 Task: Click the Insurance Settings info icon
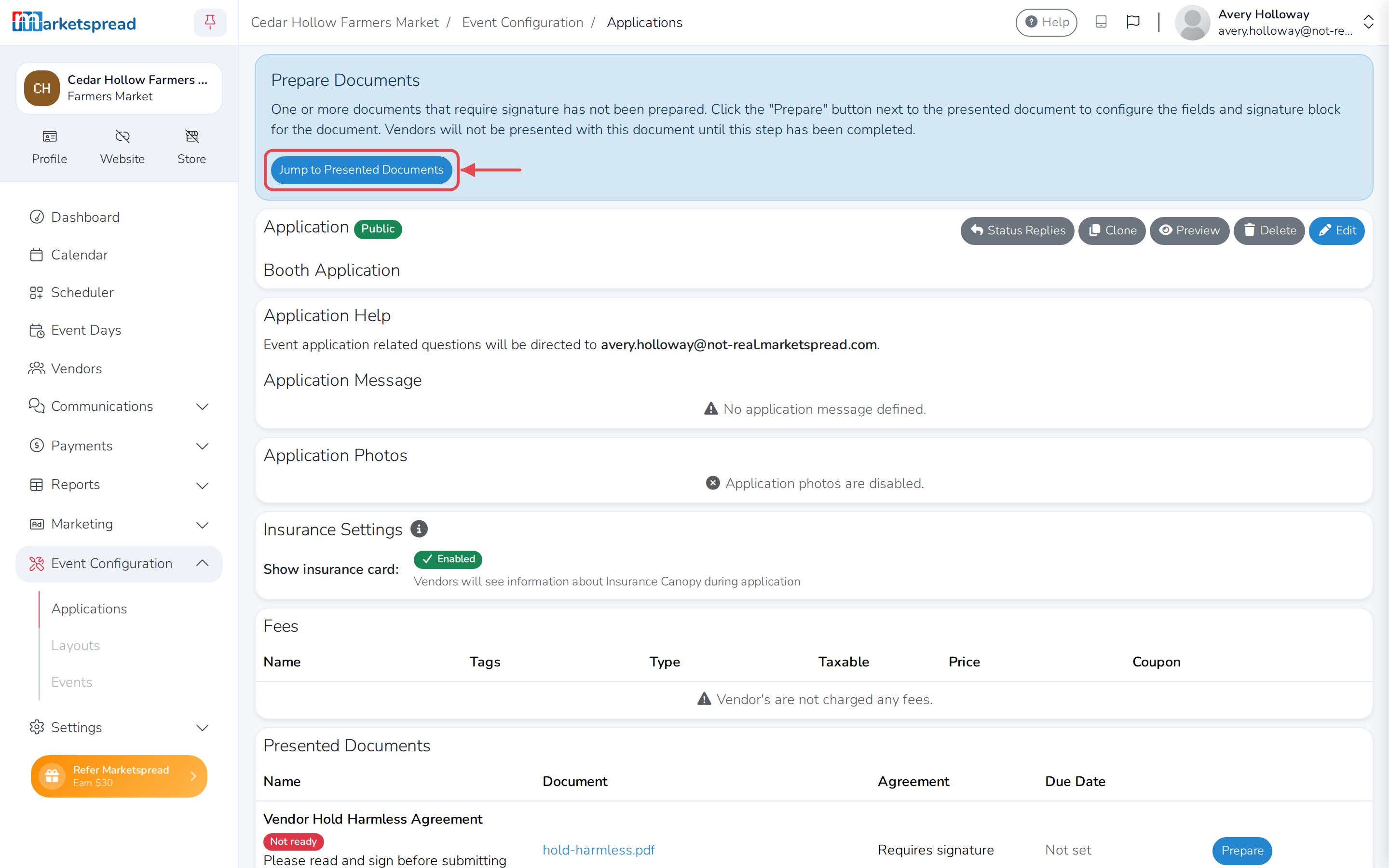(x=419, y=529)
